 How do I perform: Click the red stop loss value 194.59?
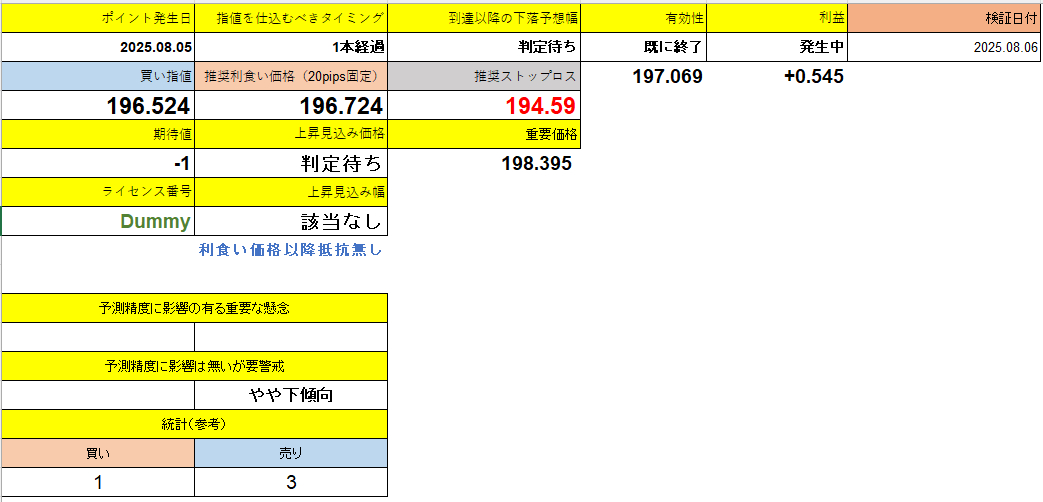tap(484, 105)
